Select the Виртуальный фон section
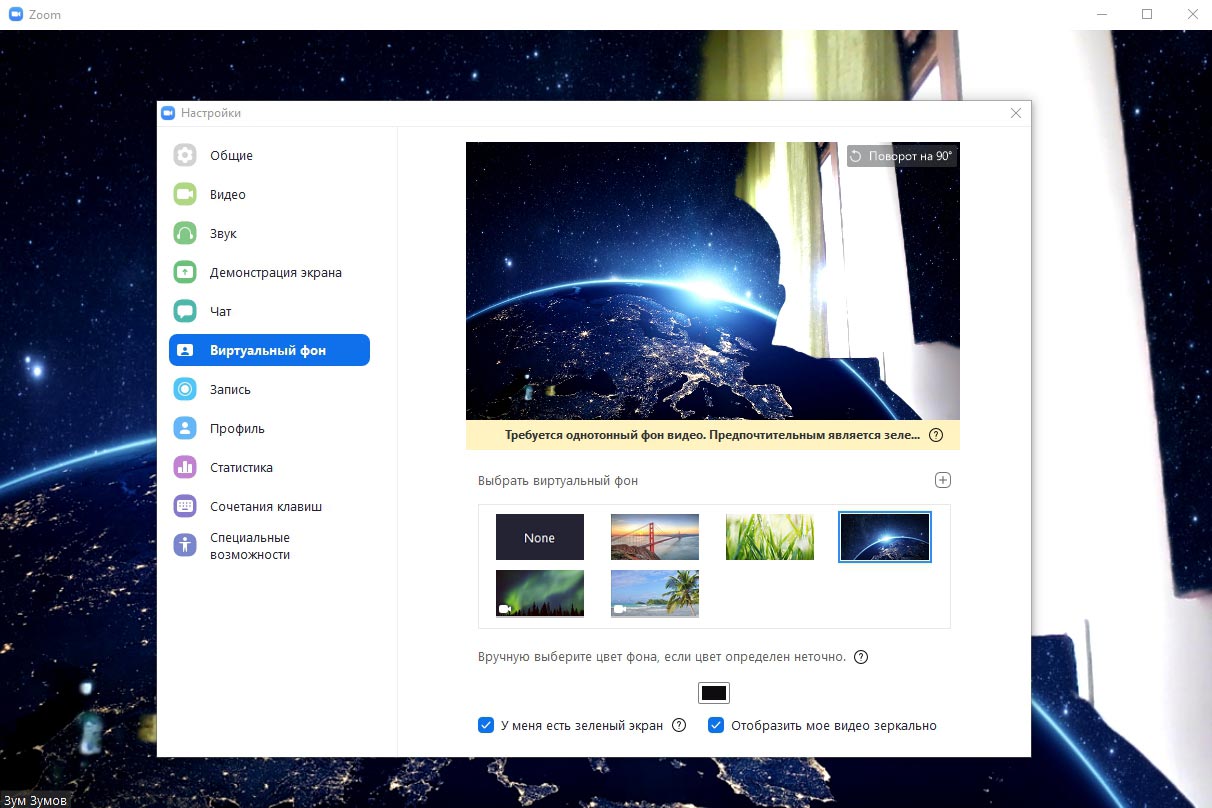 pyautogui.click(x=269, y=350)
